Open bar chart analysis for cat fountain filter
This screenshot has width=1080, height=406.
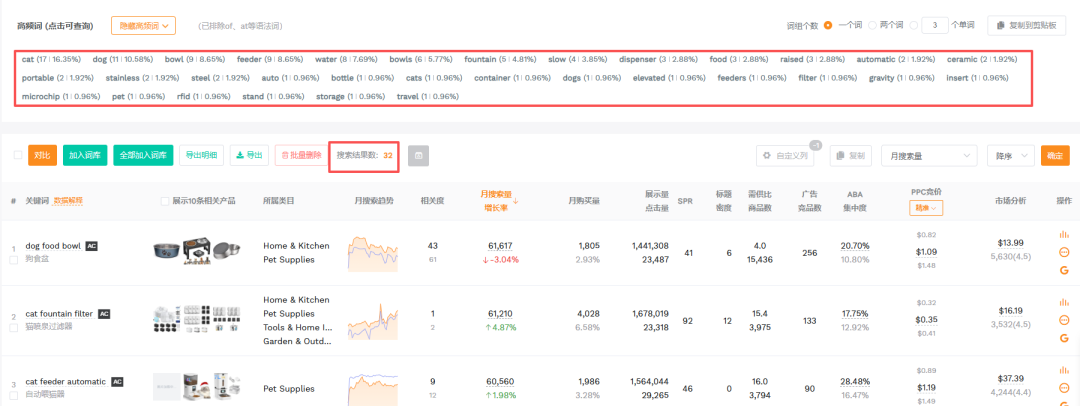pos(1063,302)
